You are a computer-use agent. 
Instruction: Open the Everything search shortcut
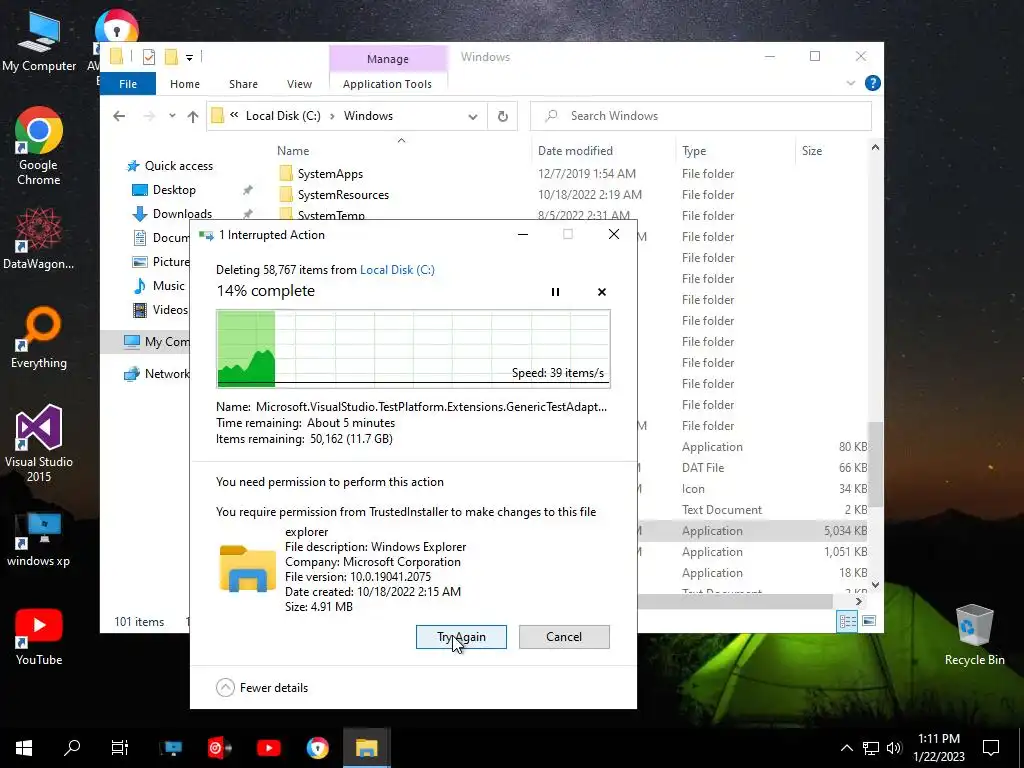click(39, 338)
